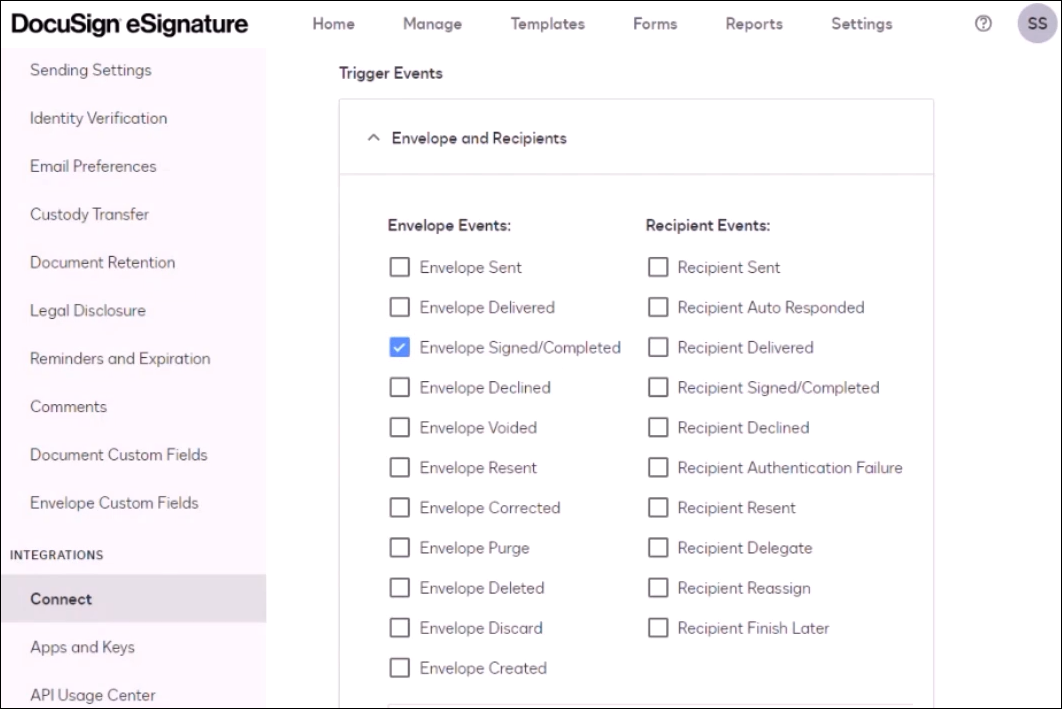Open Envelope Custom Fields settings
1062x709 pixels.
point(114,503)
